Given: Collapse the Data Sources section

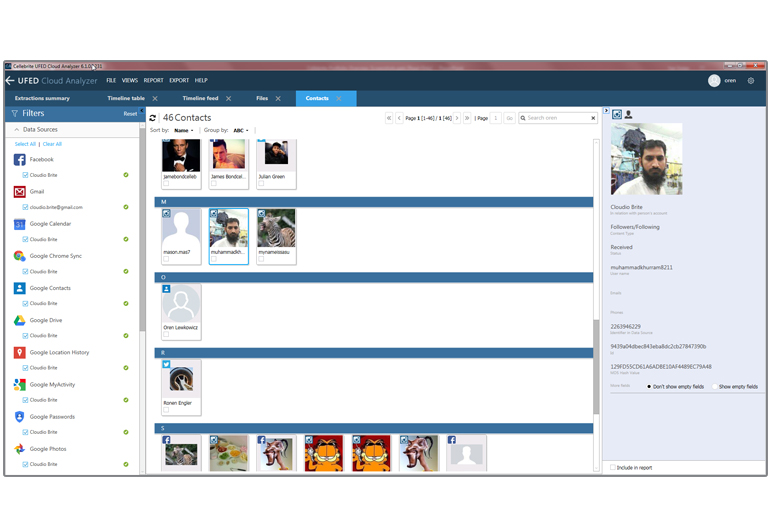Looking at the screenshot, I should click(17, 130).
